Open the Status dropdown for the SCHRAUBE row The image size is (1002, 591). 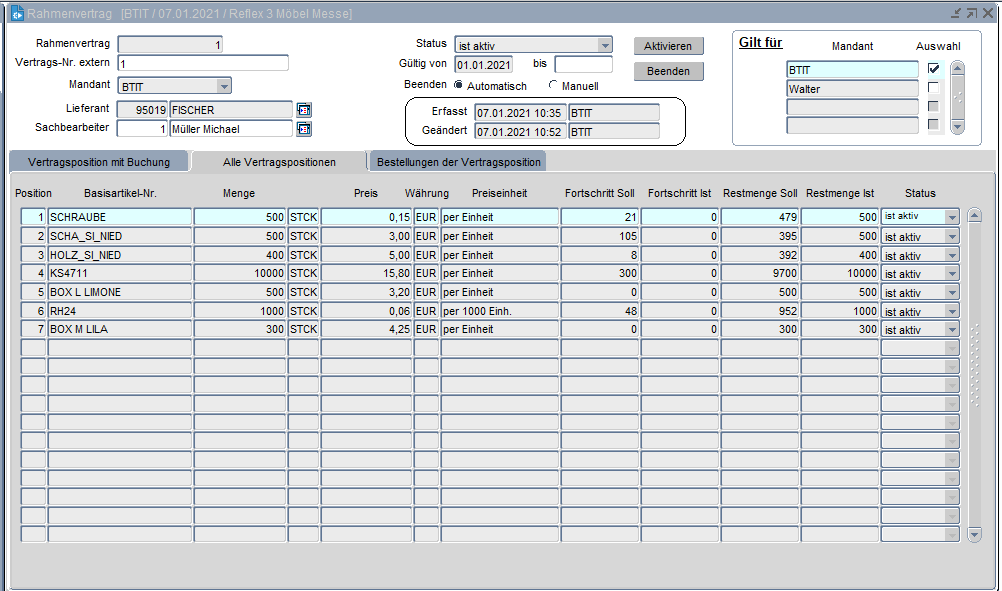tap(951, 217)
